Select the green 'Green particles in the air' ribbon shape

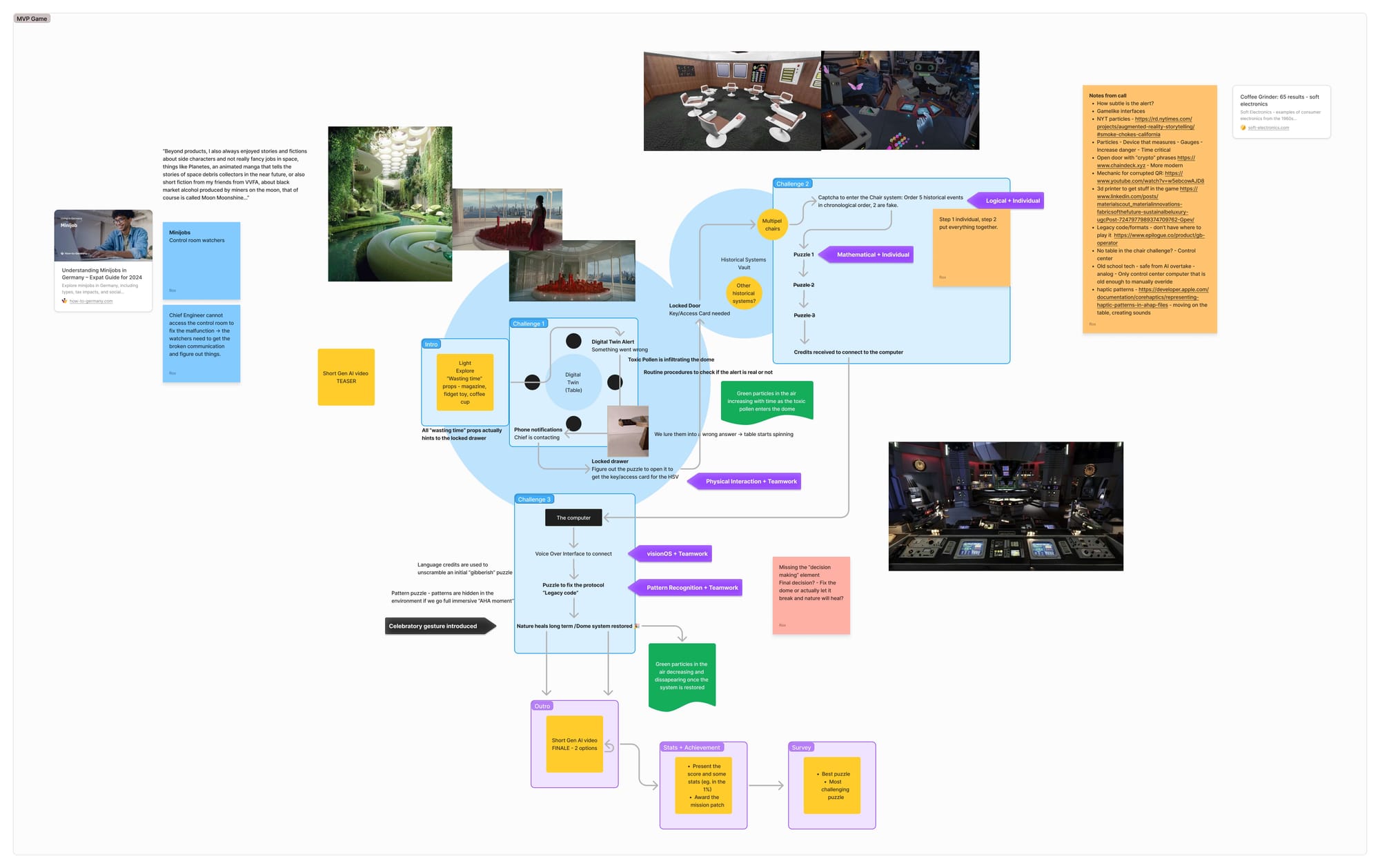(x=766, y=400)
